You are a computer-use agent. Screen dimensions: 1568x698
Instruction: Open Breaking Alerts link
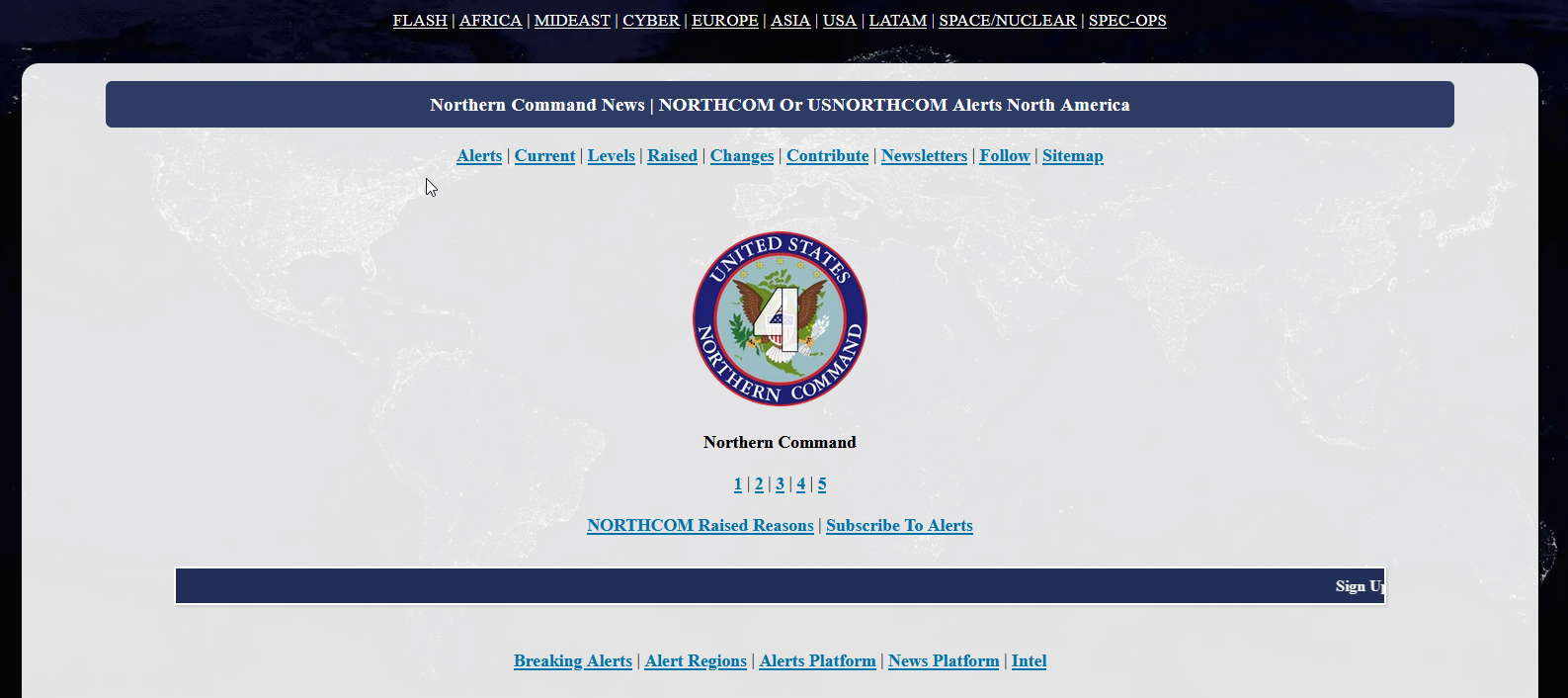[572, 661]
